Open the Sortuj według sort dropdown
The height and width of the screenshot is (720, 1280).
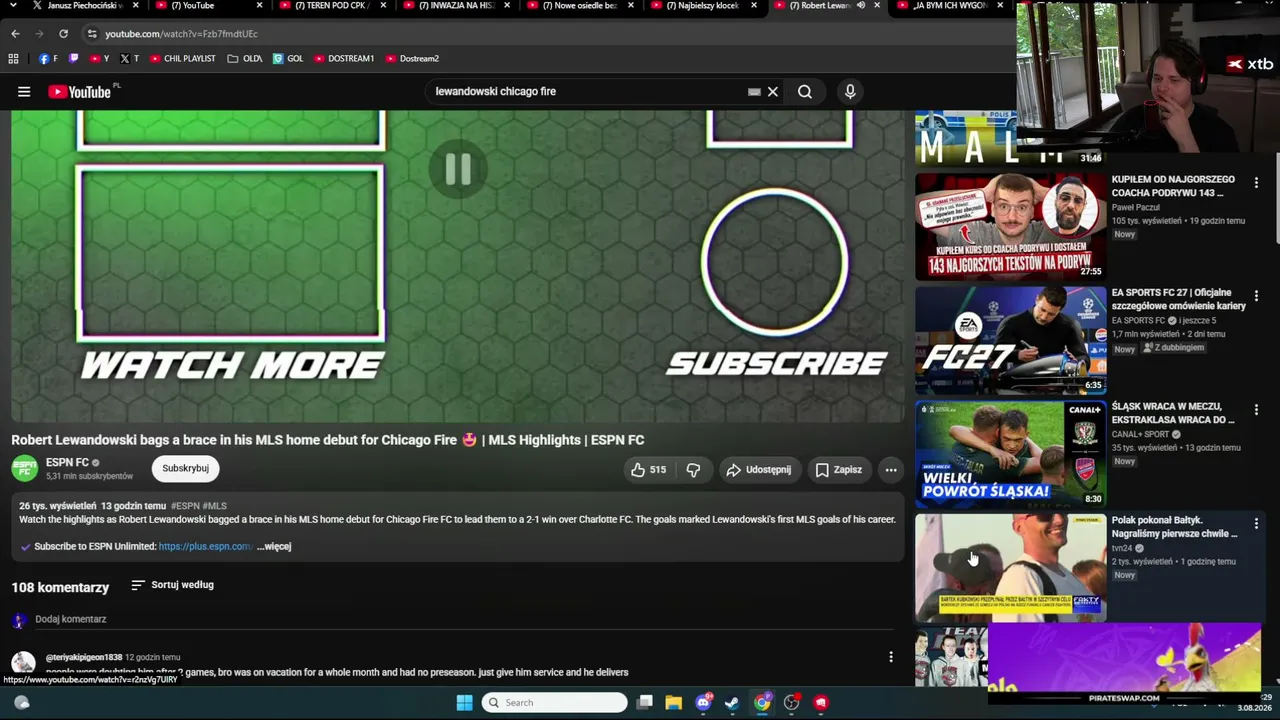(x=172, y=585)
